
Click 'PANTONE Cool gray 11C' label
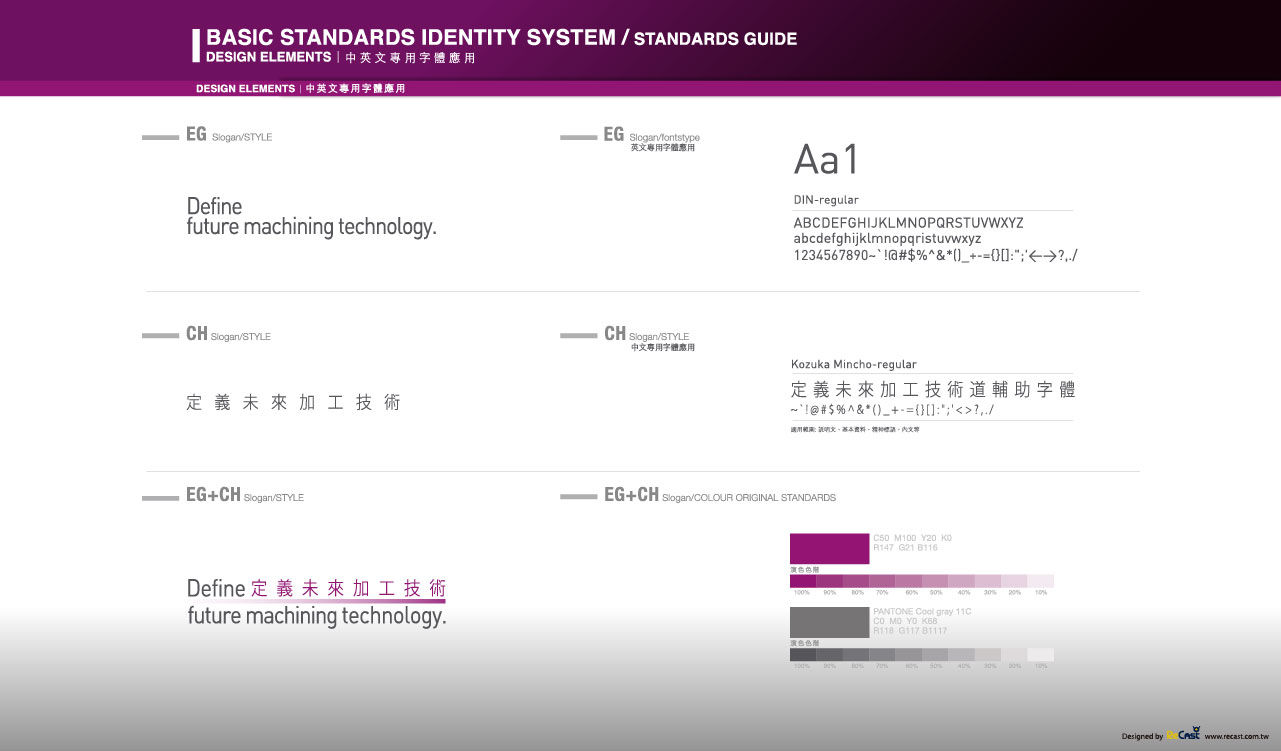coord(922,611)
